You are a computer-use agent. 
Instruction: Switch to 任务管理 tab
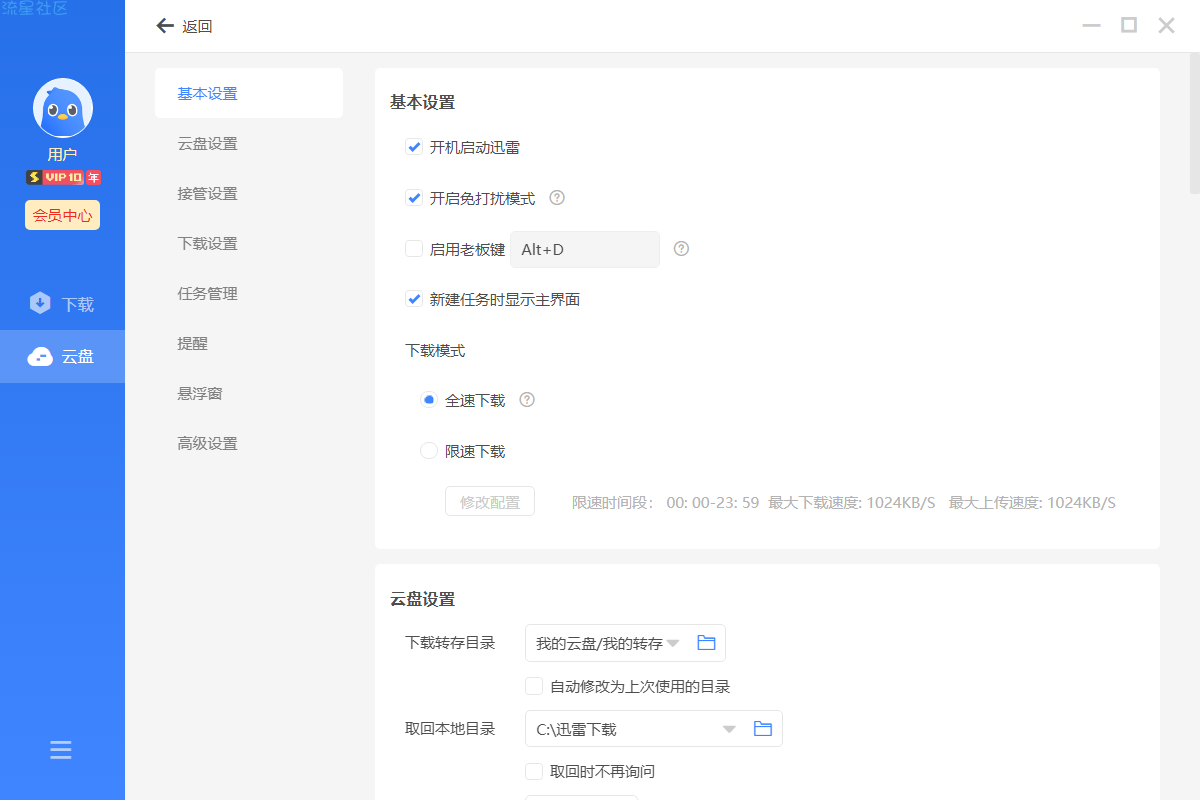249,293
